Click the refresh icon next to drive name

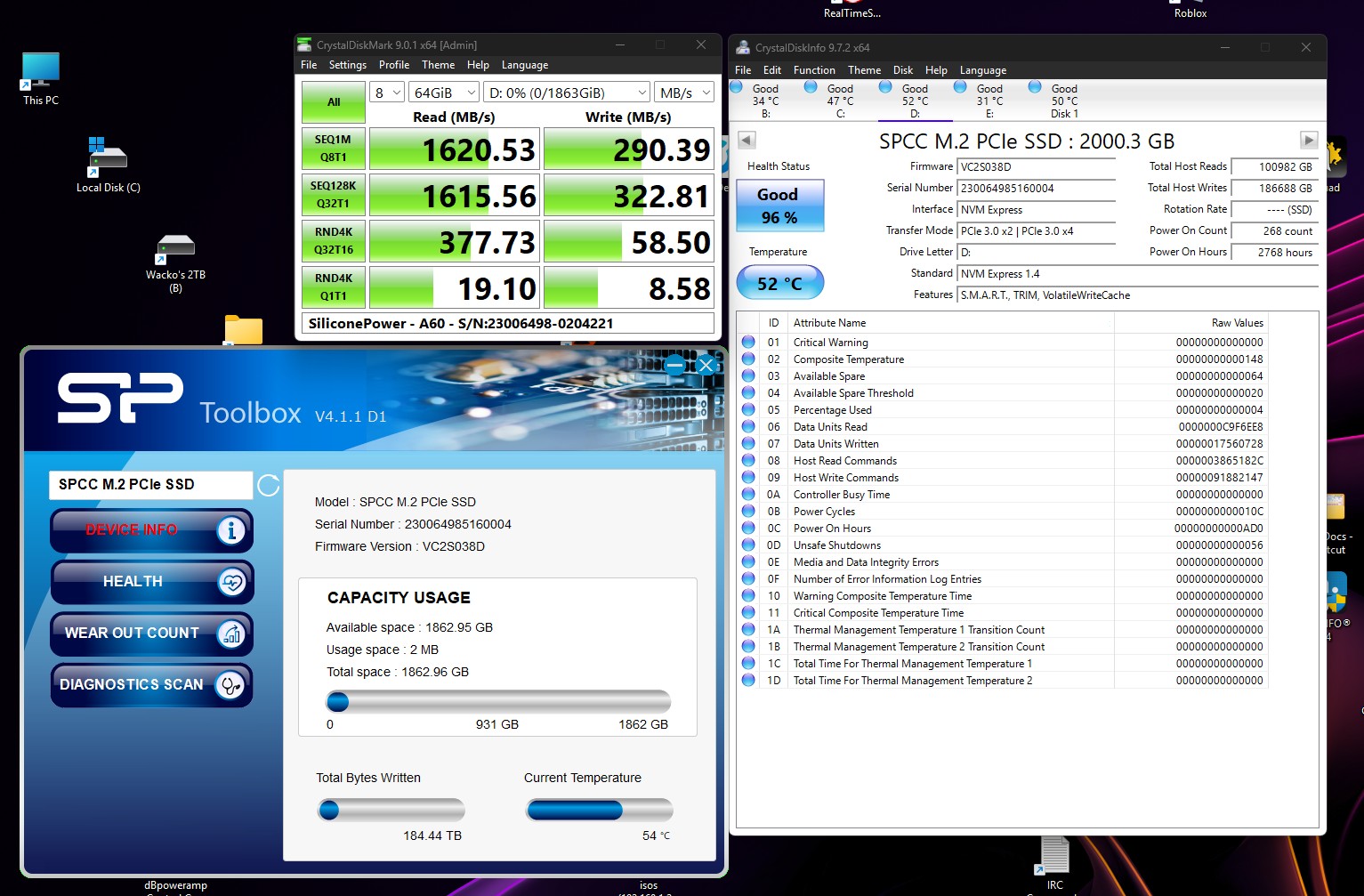[268, 485]
